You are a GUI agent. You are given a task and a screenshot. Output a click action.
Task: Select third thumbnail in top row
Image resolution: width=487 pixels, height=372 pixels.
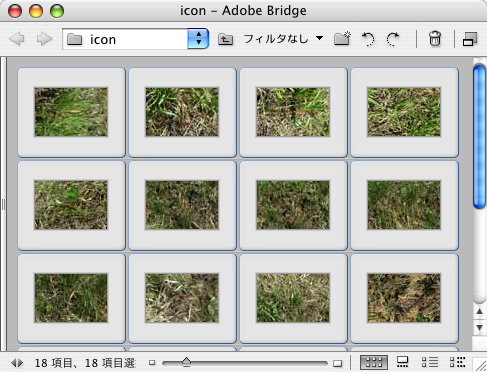pos(293,112)
